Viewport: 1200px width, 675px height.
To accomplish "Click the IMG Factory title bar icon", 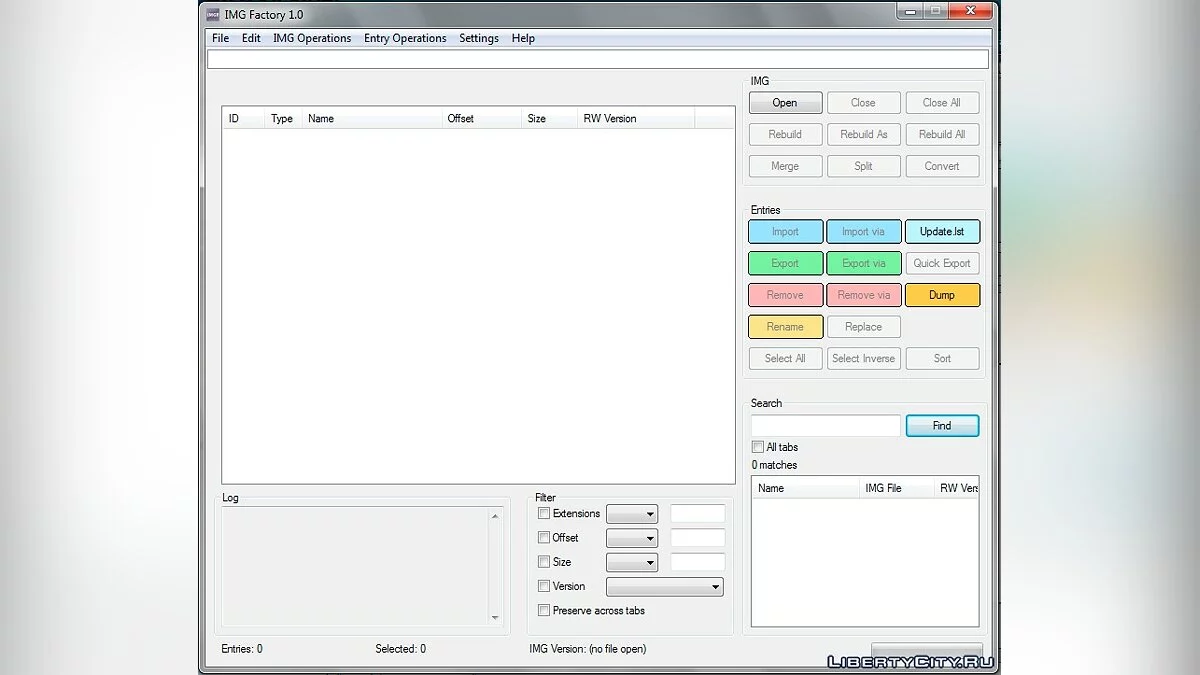I will [213, 15].
